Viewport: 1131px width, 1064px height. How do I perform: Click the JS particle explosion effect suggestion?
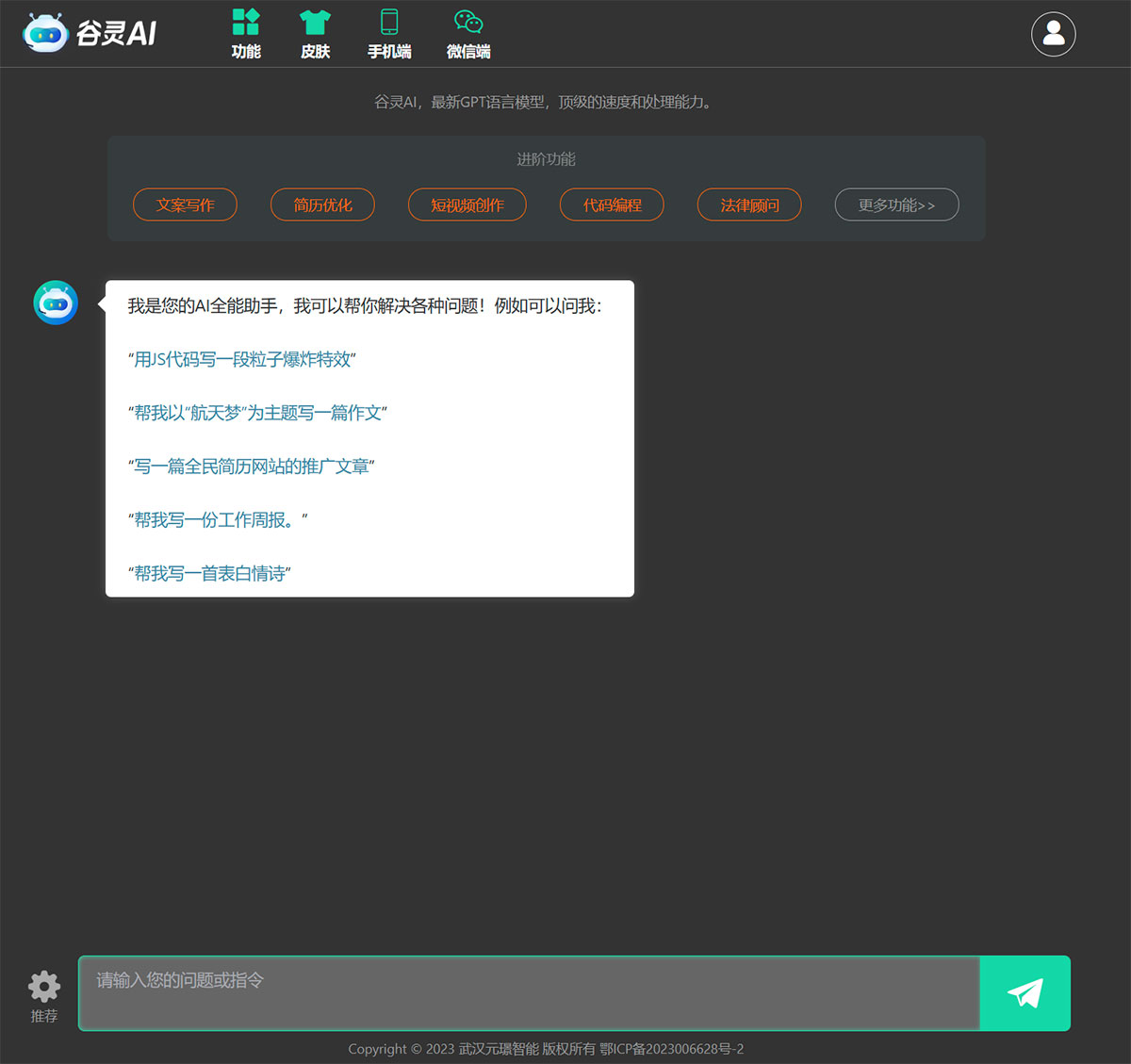click(x=241, y=359)
